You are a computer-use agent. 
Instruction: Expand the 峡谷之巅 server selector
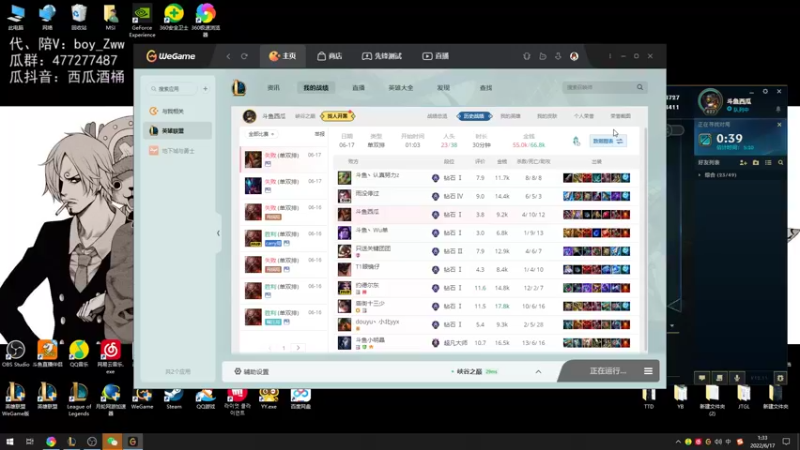pyautogui.click(x=538, y=371)
